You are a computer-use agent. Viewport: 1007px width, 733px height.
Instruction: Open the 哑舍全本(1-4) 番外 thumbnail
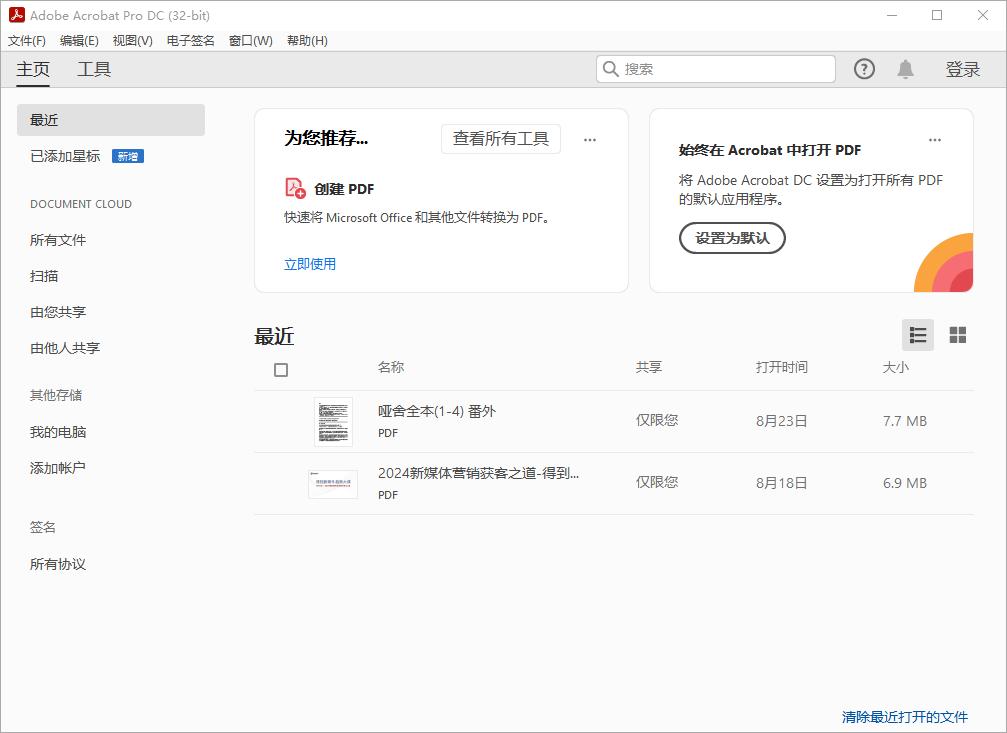(x=333, y=421)
